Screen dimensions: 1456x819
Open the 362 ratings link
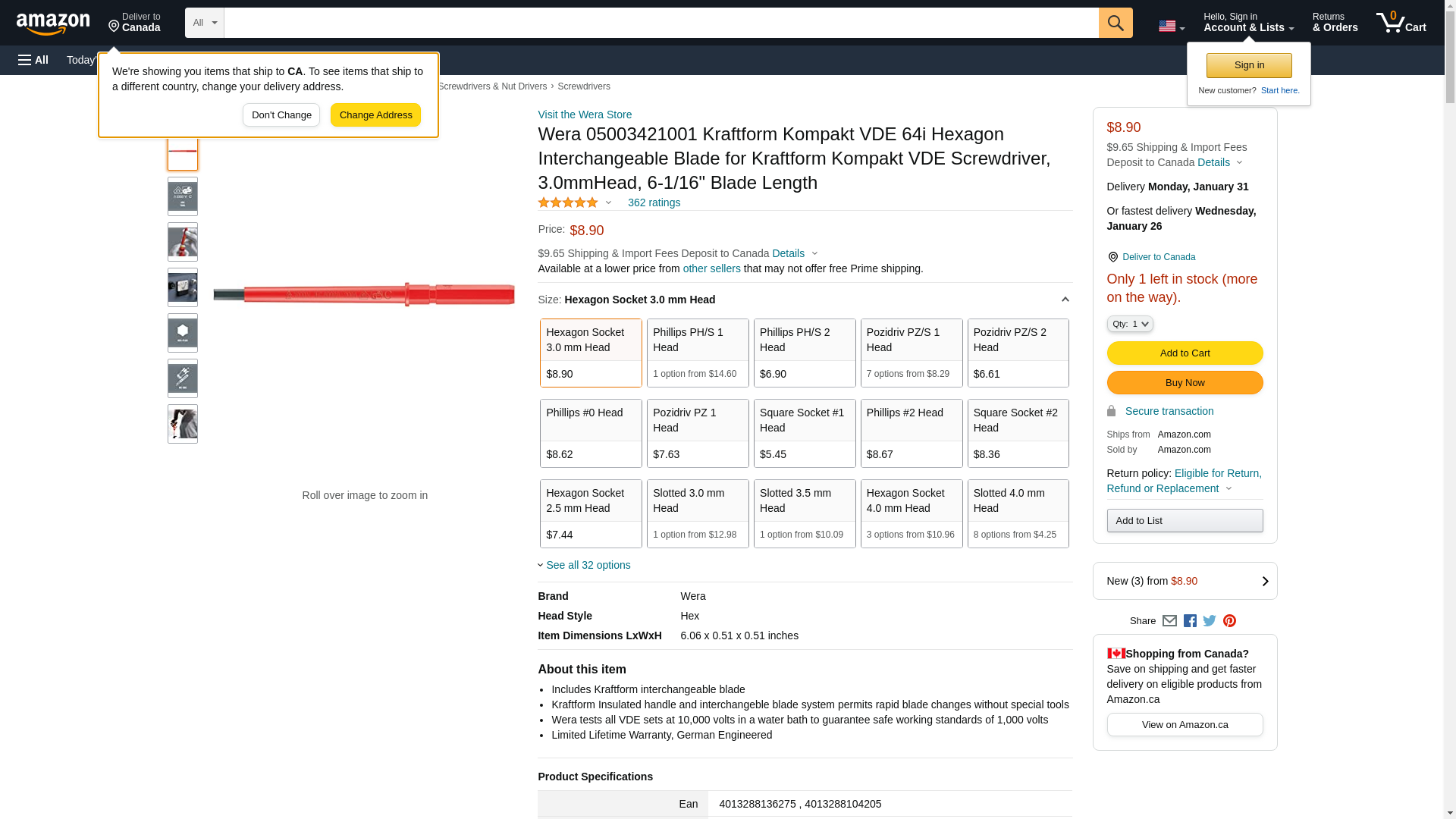click(654, 202)
